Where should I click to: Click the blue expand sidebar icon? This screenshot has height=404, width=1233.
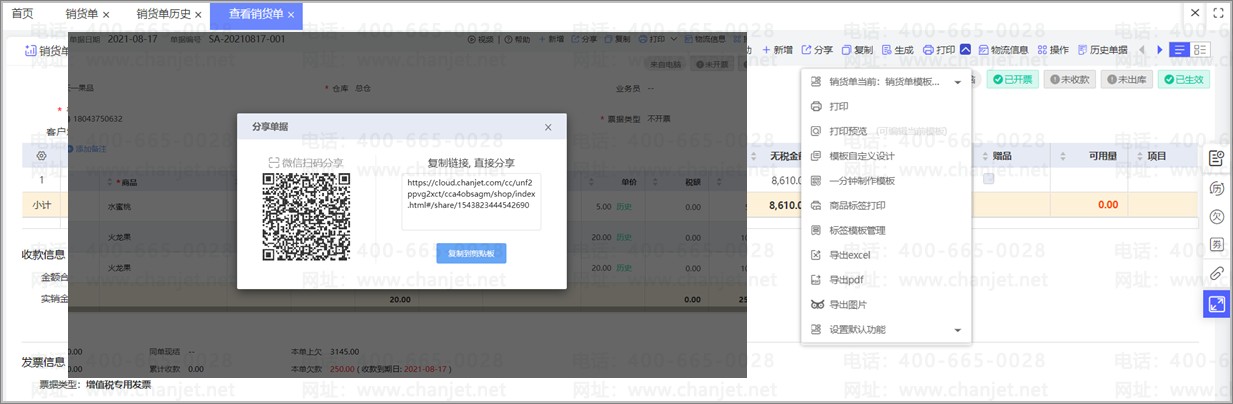(x=1216, y=304)
